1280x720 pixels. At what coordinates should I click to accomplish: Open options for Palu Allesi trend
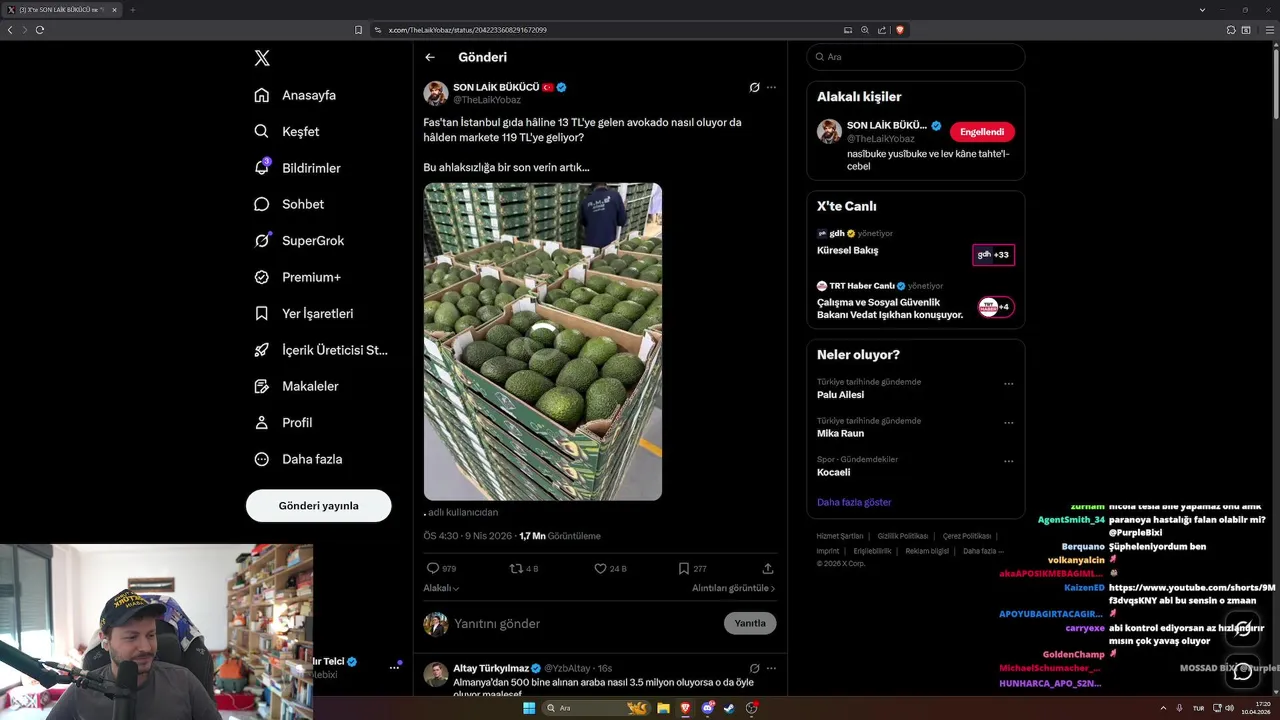point(1009,384)
